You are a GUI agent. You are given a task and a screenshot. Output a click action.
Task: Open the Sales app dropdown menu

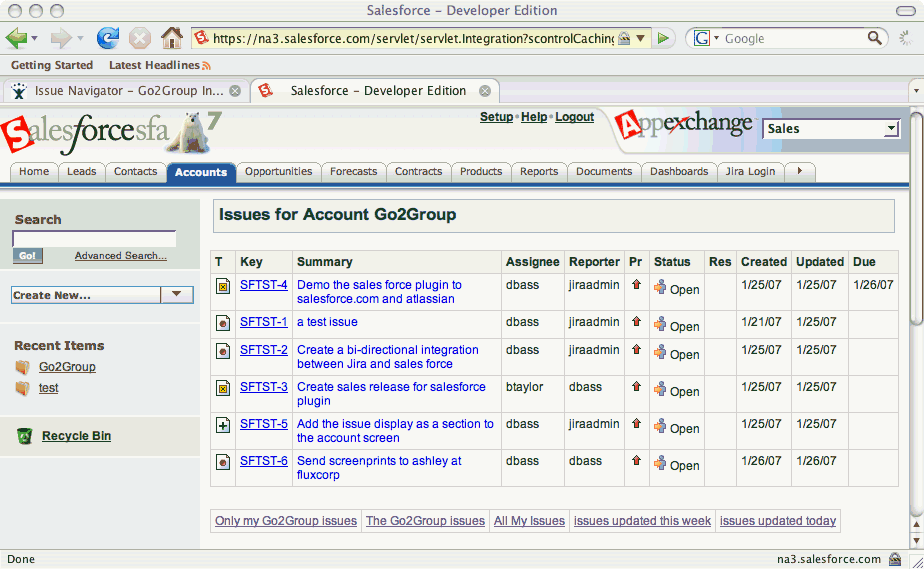click(x=891, y=129)
